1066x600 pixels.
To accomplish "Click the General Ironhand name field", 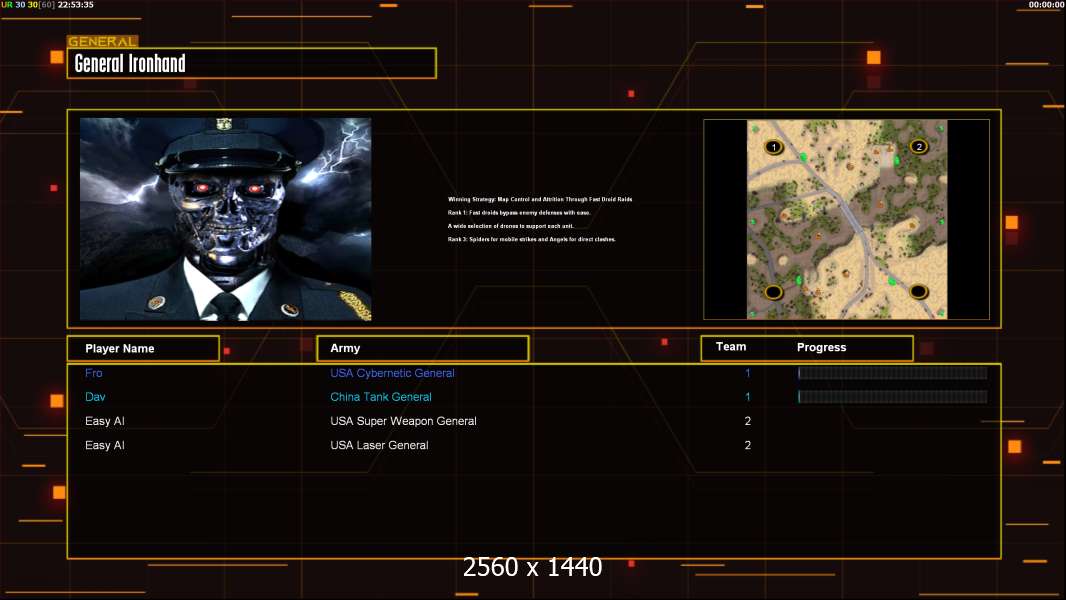I will point(252,63).
